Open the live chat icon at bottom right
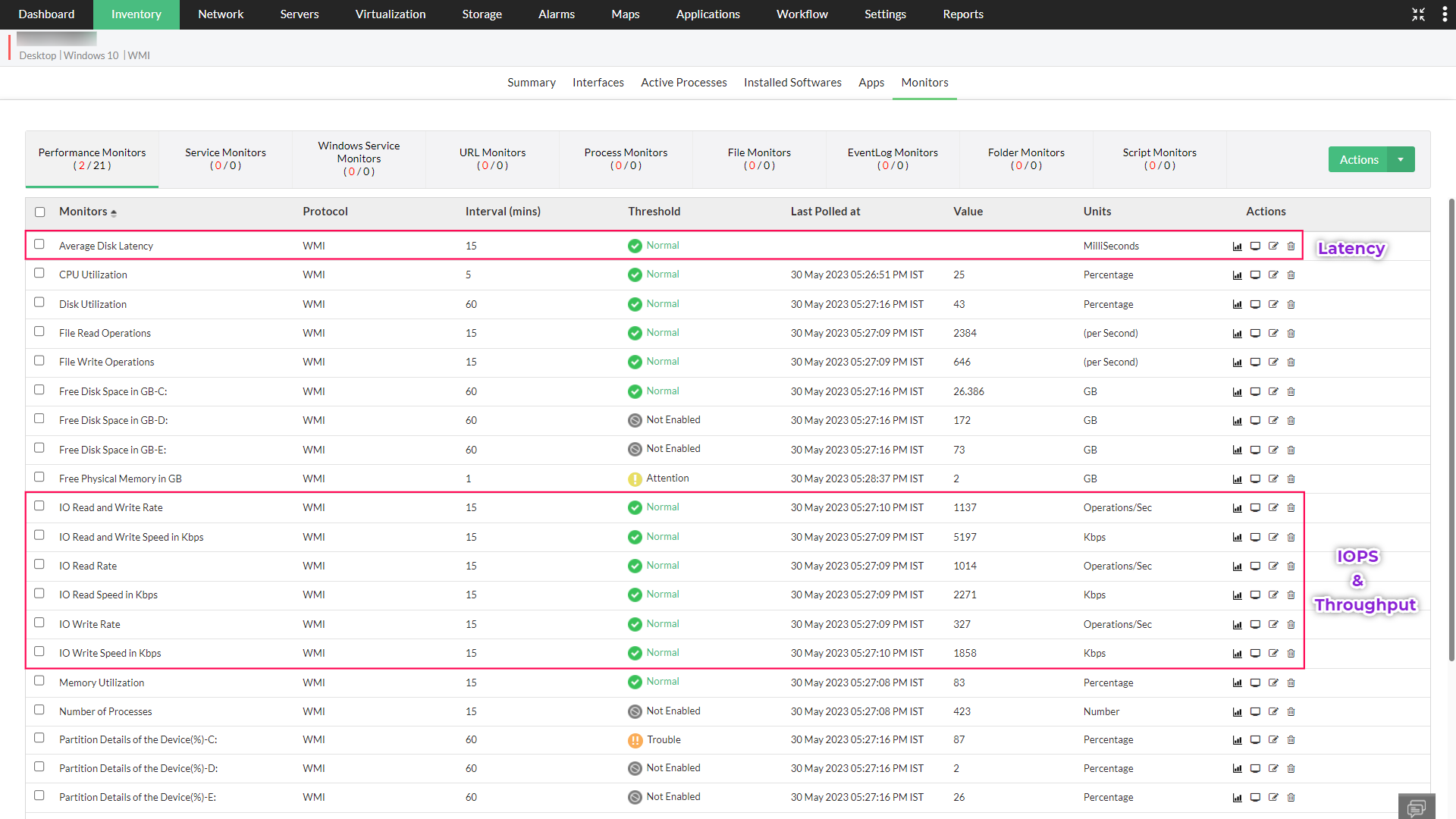The height and width of the screenshot is (819, 1456). pos(1416,807)
